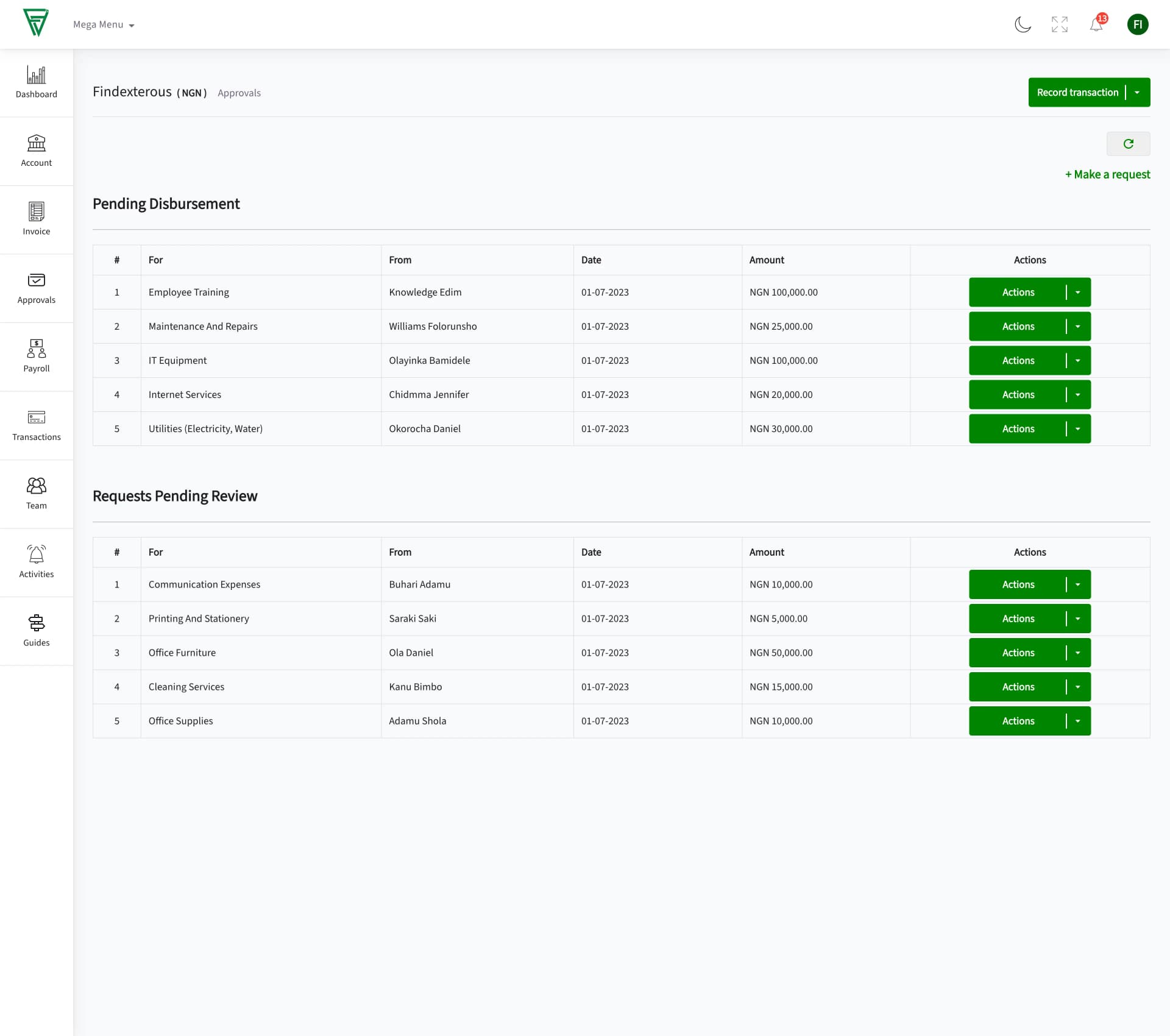This screenshot has height=1036, width=1170.
Task: Expand Actions dropdown arrow for Internet Services
Action: 1078,394
